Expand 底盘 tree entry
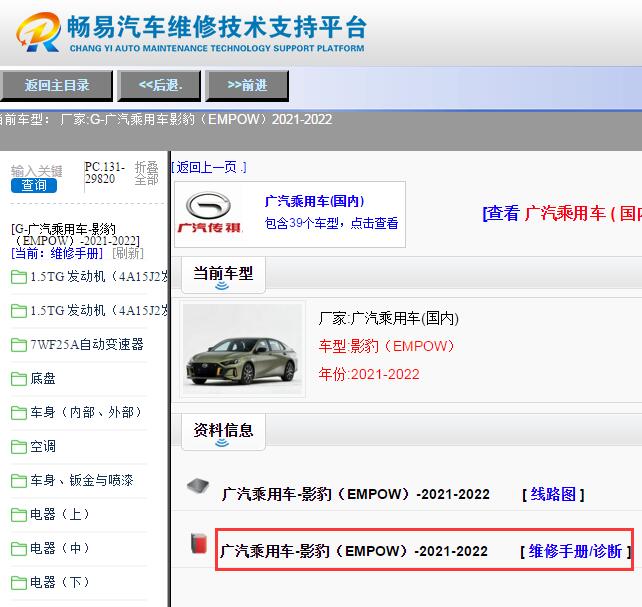 tap(43, 379)
